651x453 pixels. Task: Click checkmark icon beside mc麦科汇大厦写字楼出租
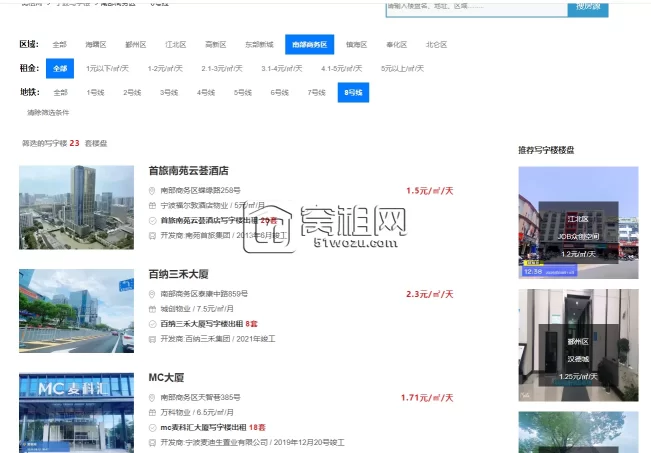pyautogui.click(x=152, y=427)
